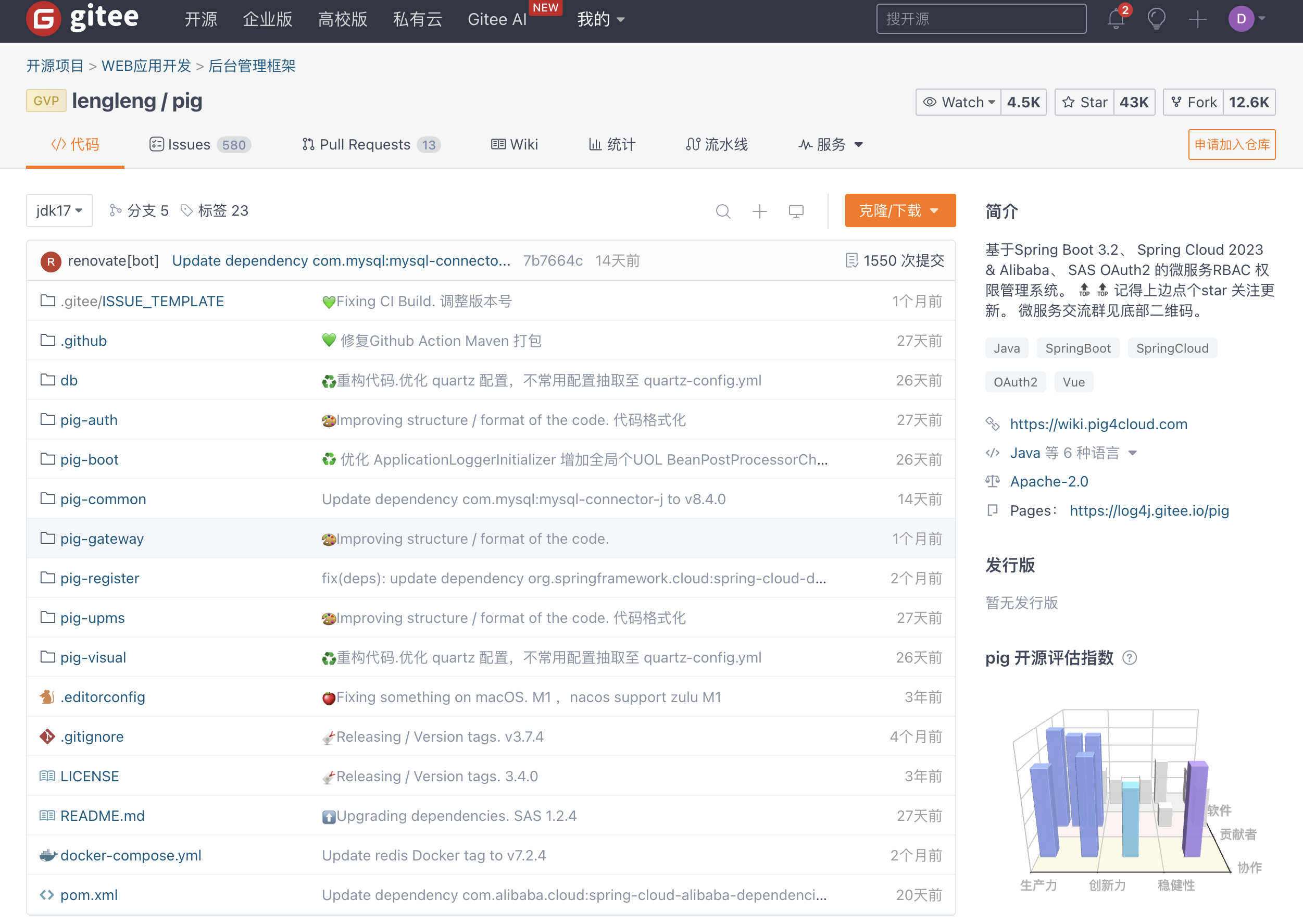Switch to the 代码 tab

click(75, 144)
